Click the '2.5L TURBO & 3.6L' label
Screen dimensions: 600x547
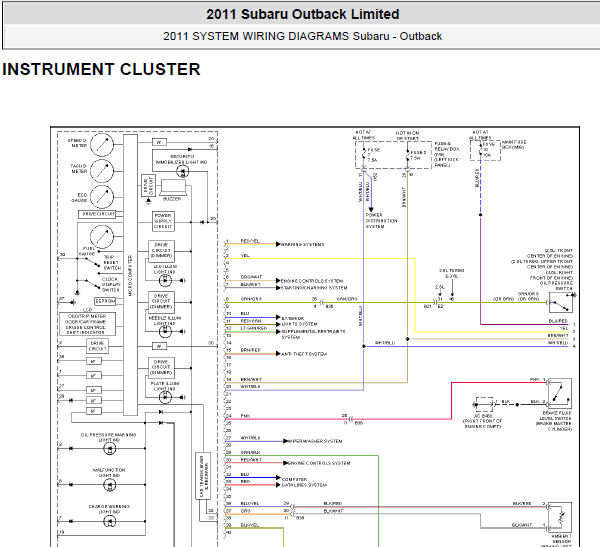[x=452, y=273]
